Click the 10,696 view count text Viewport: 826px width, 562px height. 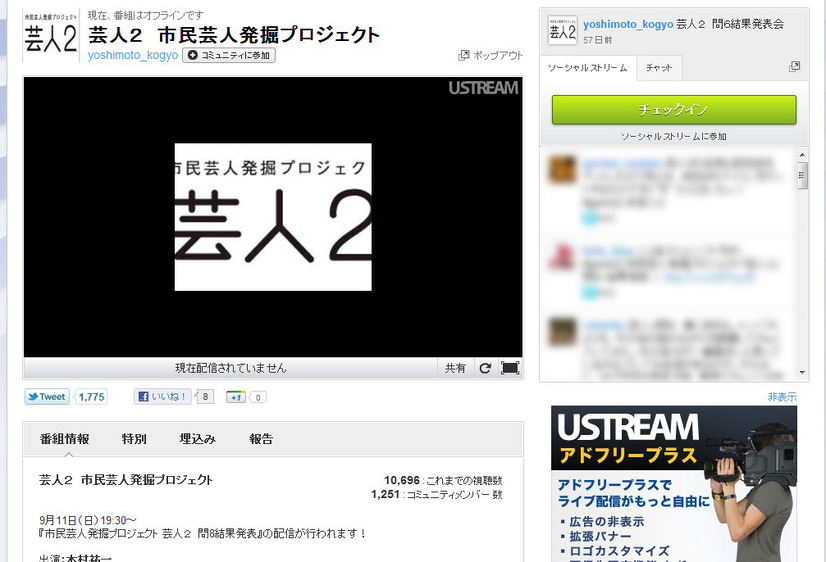pos(402,480)
